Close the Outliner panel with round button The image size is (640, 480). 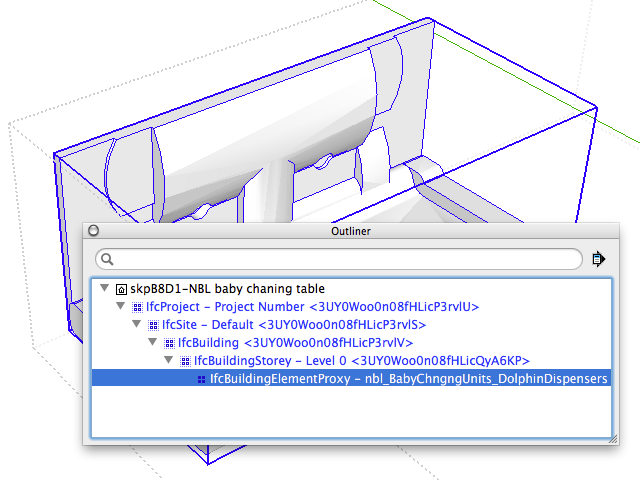point(93,231)
